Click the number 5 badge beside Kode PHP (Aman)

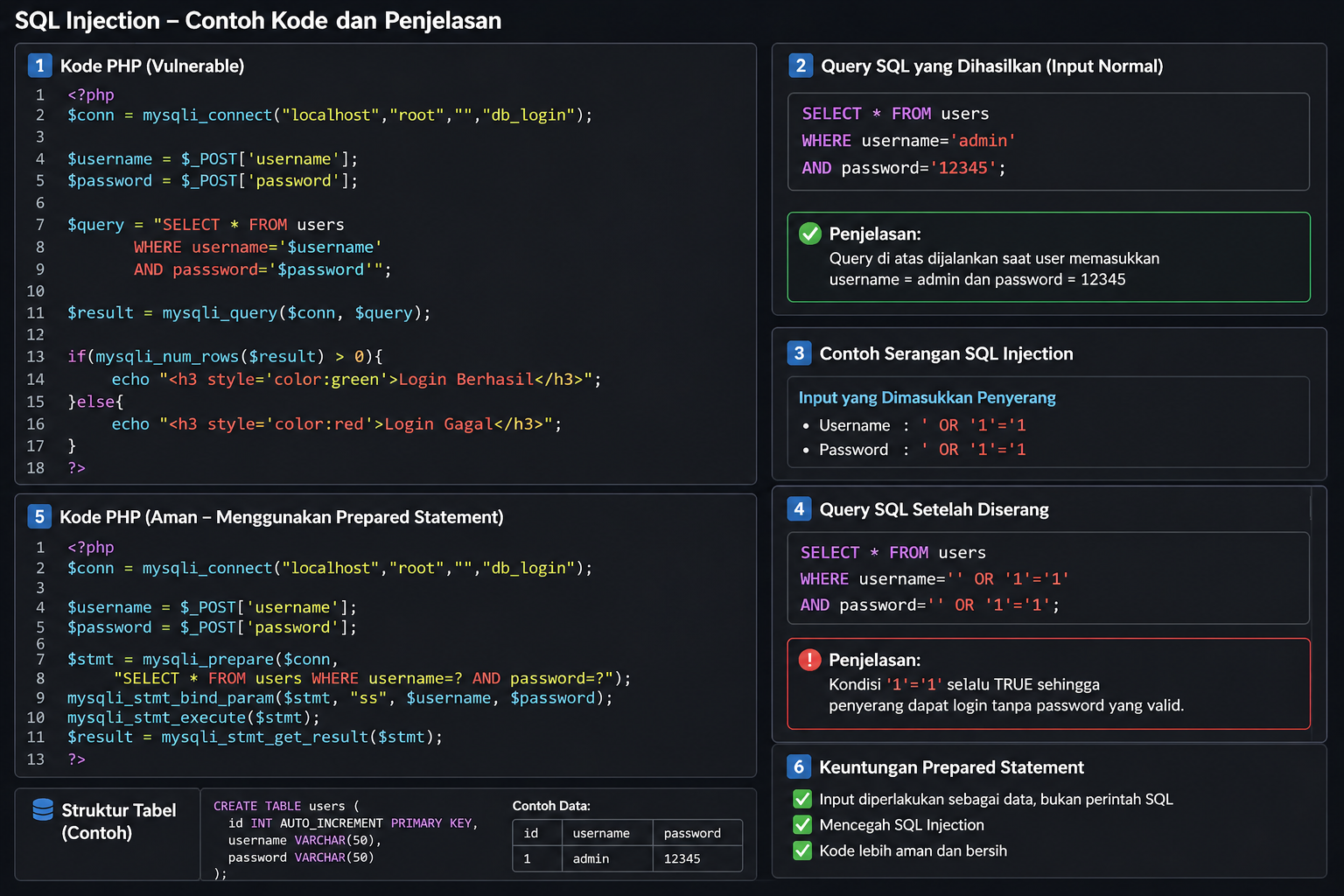coord(39,516)
